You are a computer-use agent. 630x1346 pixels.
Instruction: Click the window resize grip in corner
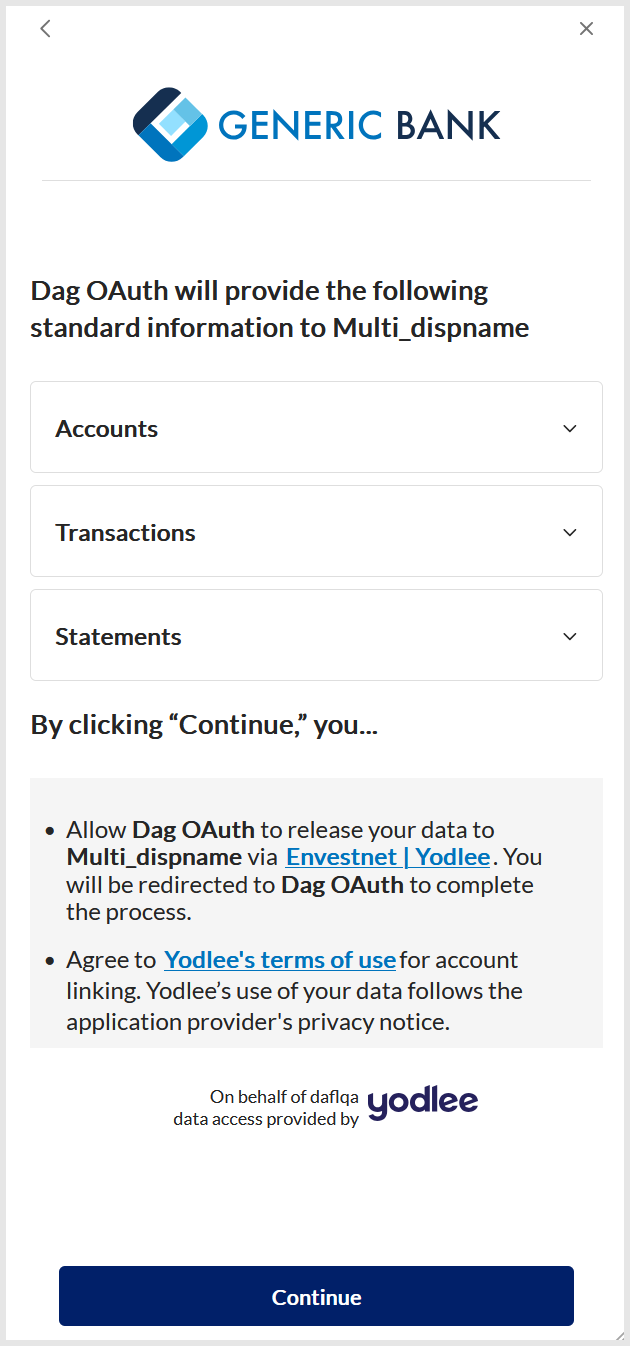point(619,1336)
